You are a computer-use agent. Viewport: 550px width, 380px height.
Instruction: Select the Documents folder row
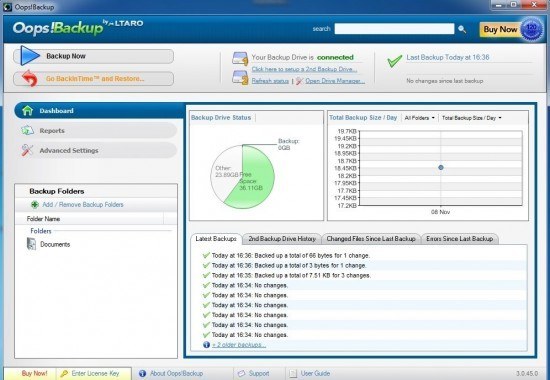(x=95, y=244)
